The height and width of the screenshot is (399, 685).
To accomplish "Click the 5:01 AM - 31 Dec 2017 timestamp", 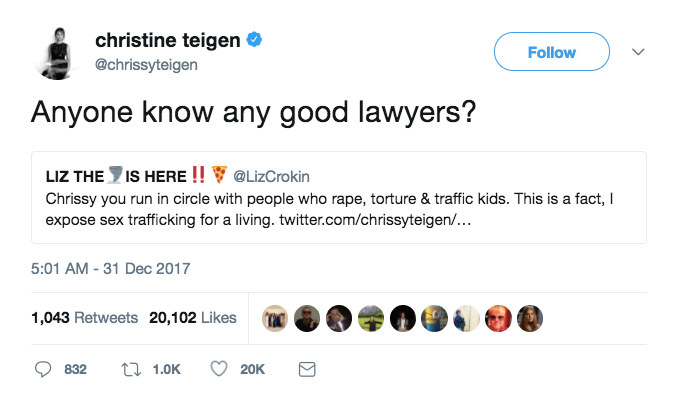I will 111,268.
